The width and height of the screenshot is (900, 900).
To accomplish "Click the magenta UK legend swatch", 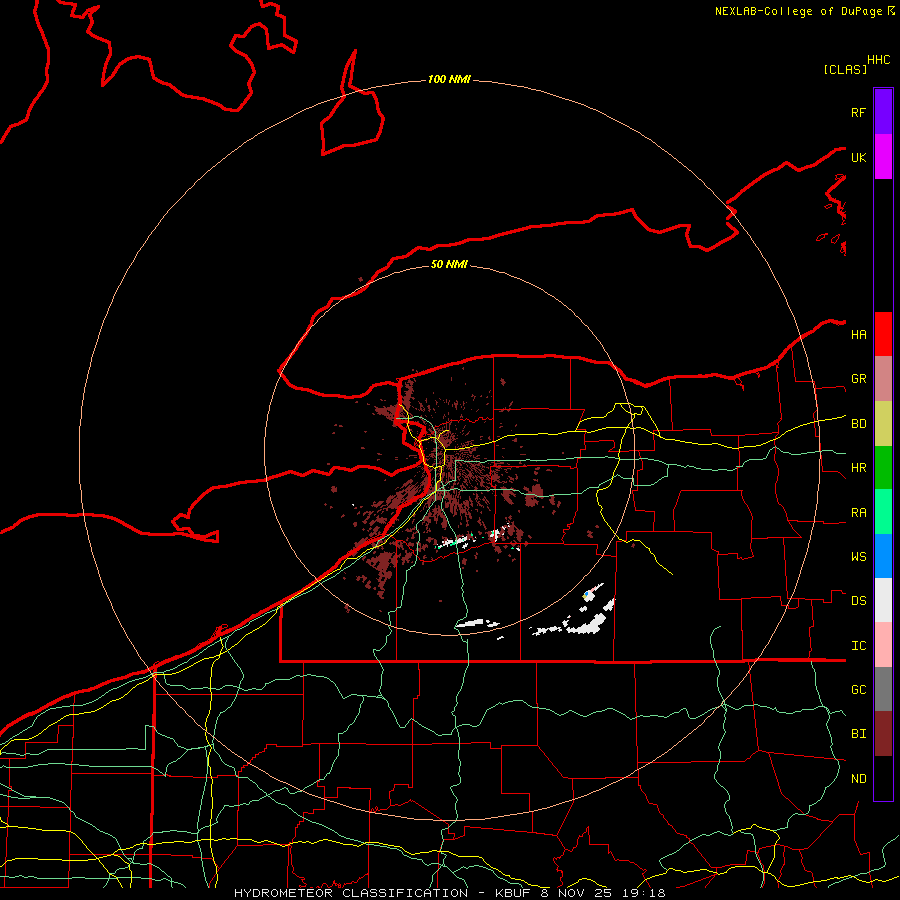I will coord(883,157).
